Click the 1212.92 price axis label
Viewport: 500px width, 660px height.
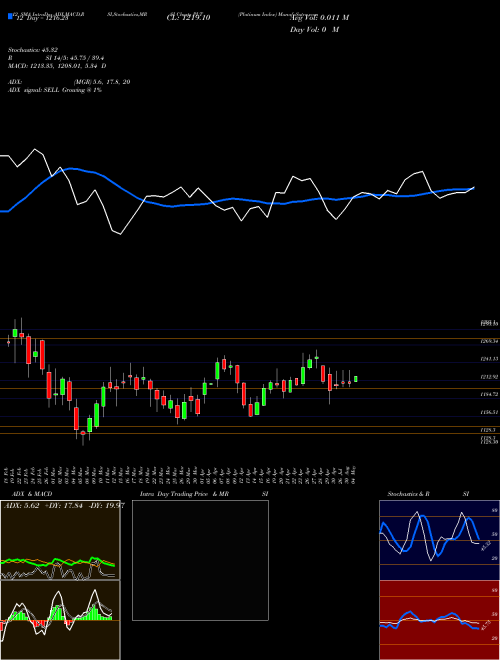coord(490,377)
